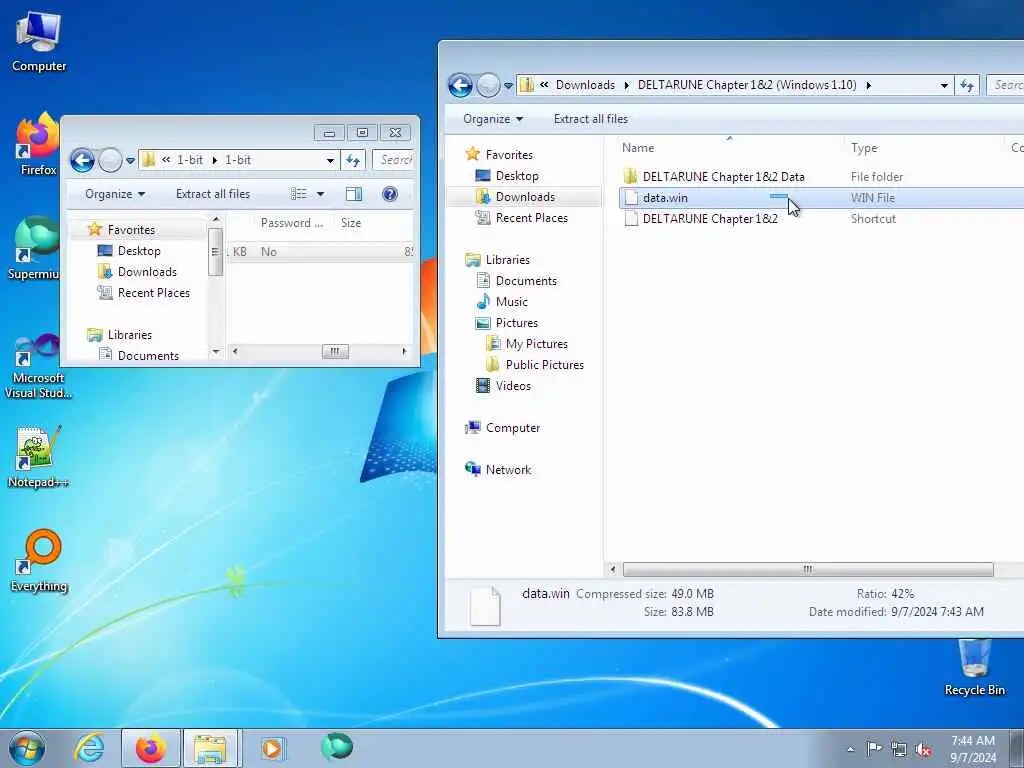
Task: Go back in the 1-bit window
Action: point(83,160)
